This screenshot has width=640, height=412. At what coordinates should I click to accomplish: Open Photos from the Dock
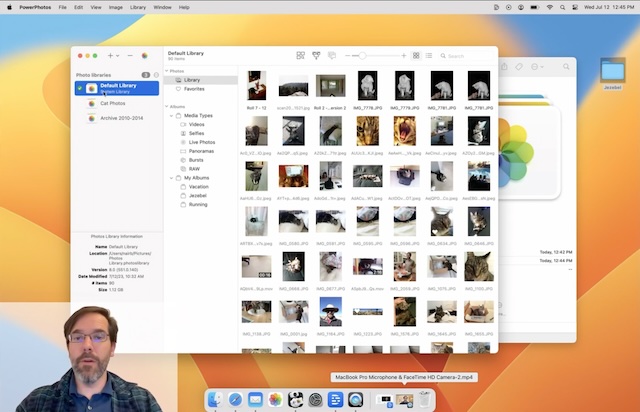tap(275, 399)
